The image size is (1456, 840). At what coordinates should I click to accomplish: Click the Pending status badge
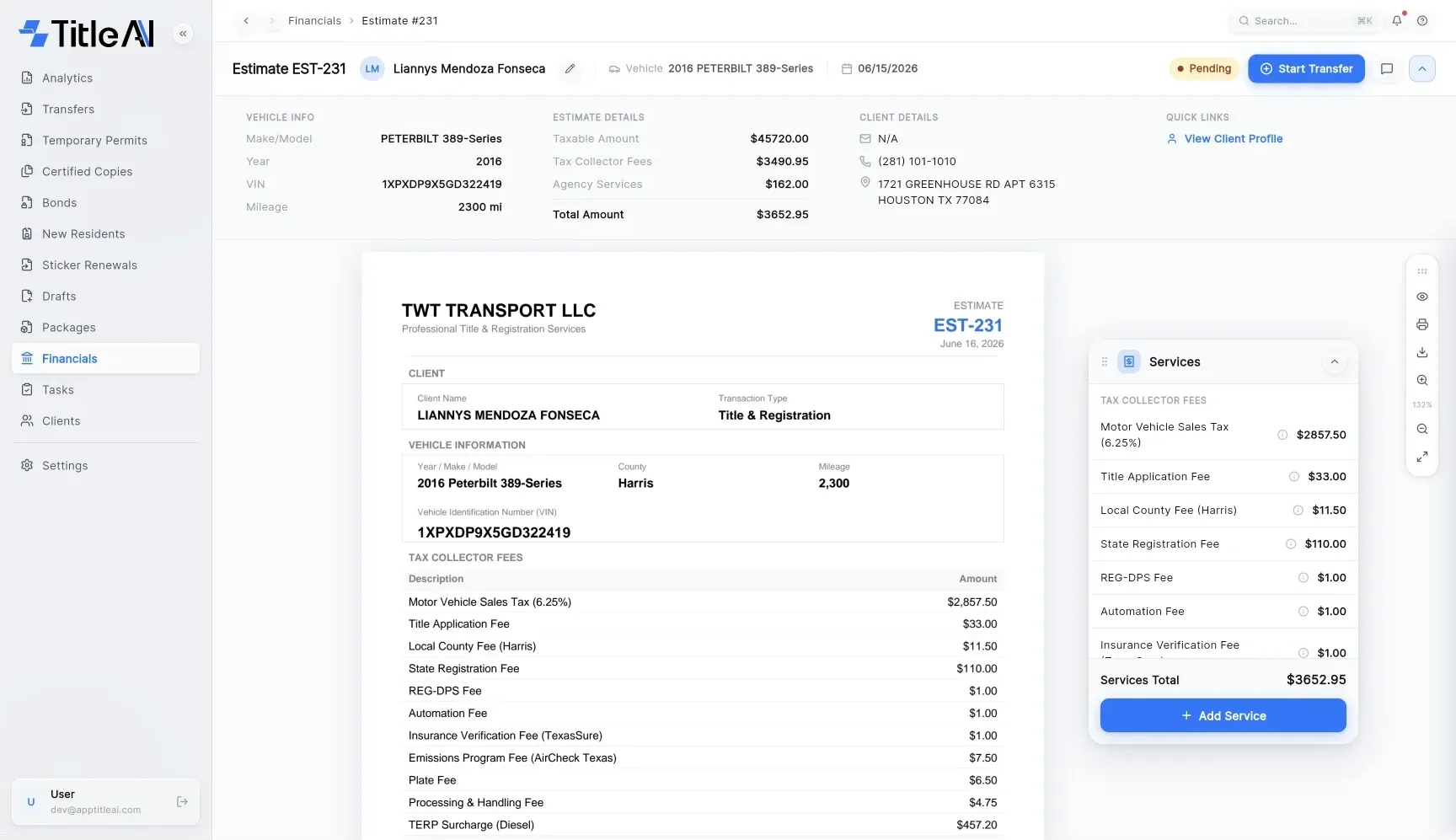1204,69
